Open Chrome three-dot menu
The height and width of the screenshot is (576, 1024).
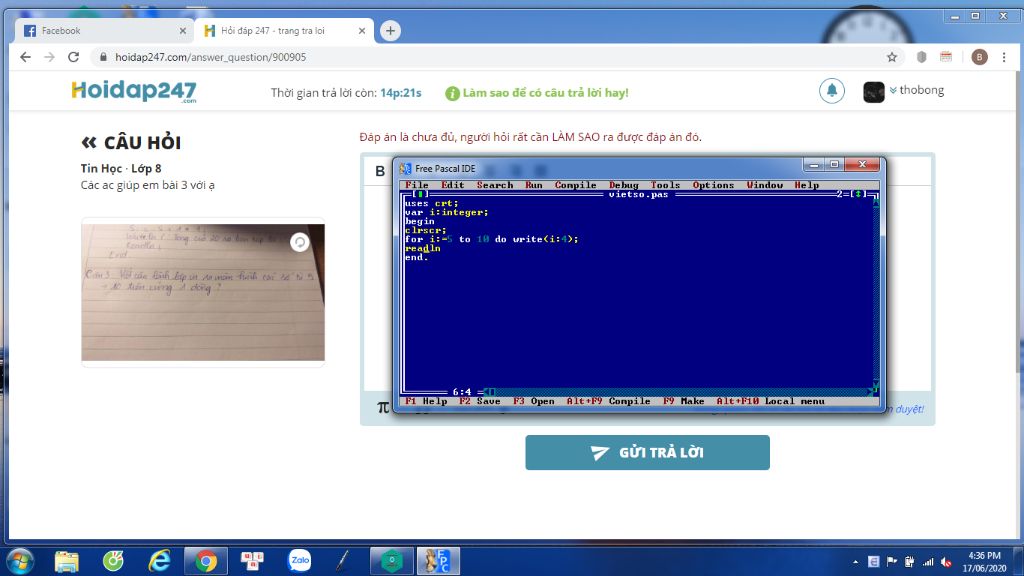1004,57
